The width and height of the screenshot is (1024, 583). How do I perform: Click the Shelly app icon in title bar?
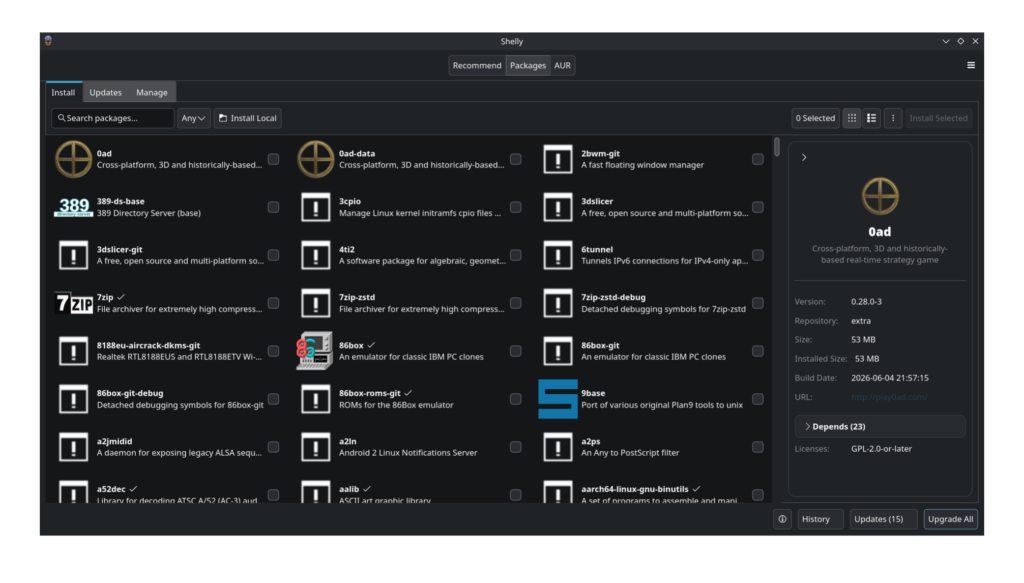[48, 40]
